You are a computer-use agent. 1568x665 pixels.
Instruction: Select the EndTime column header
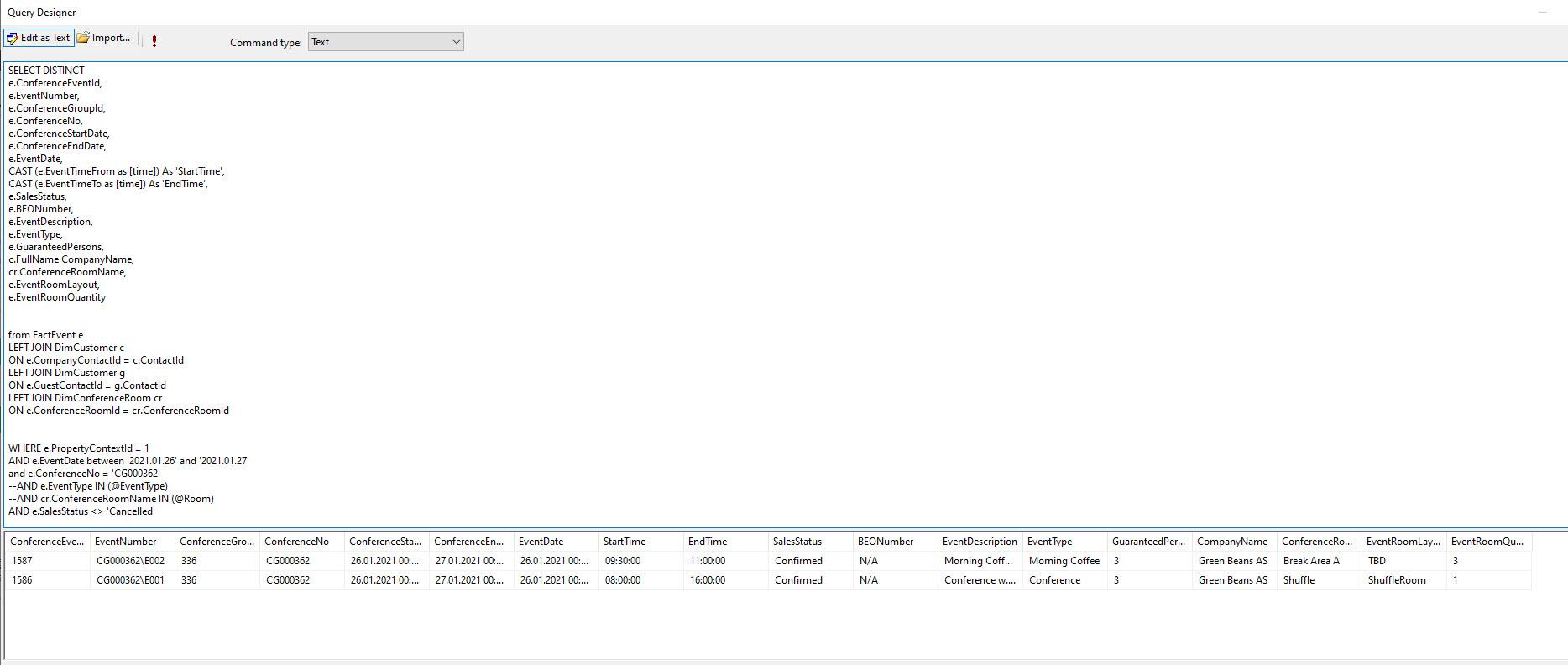(726, 542)
